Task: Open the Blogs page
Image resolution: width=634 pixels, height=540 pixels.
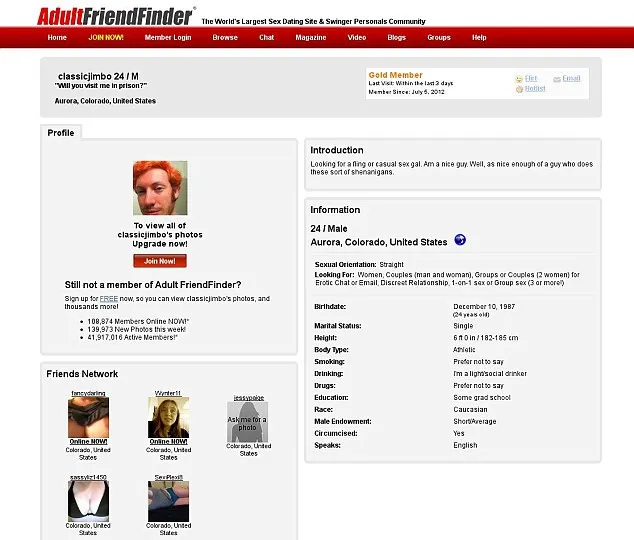Action: [x=397, y=38]
